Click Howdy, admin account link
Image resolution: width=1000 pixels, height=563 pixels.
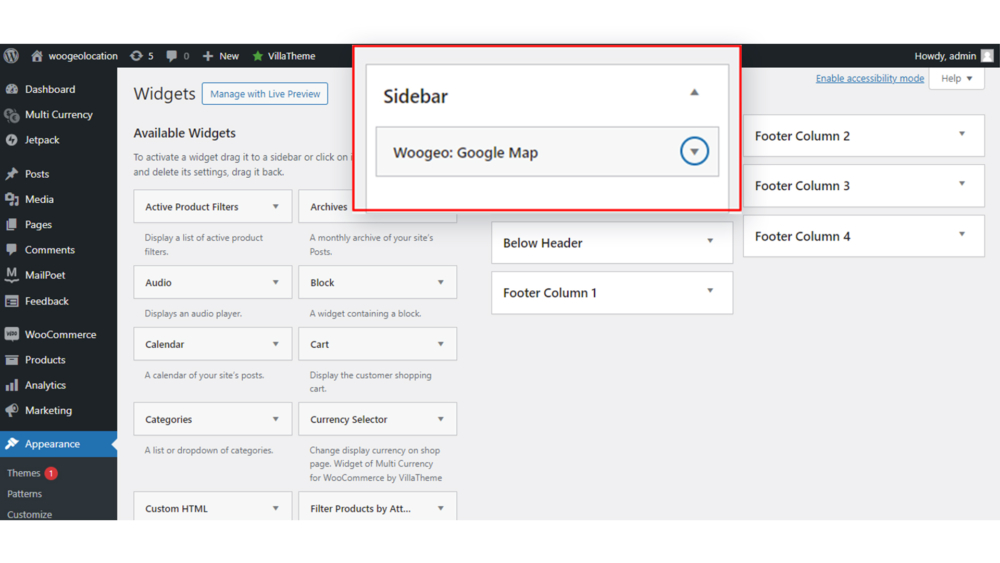click(x=945, y=56)
